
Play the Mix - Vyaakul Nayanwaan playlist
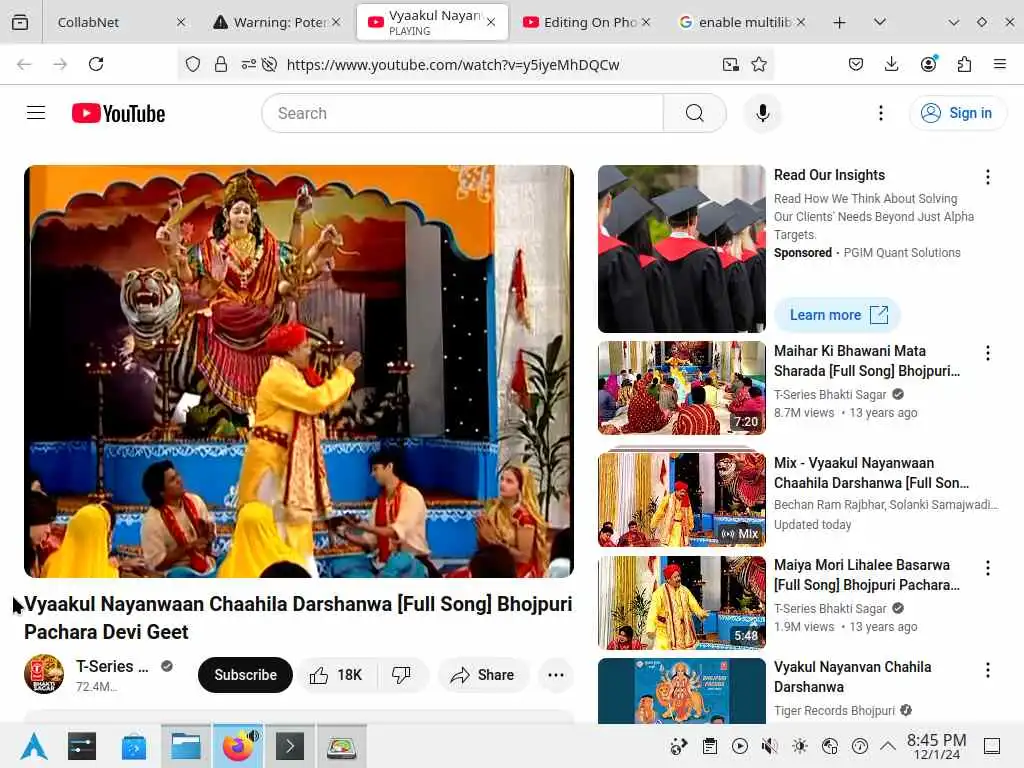click(x=682, y=499)
